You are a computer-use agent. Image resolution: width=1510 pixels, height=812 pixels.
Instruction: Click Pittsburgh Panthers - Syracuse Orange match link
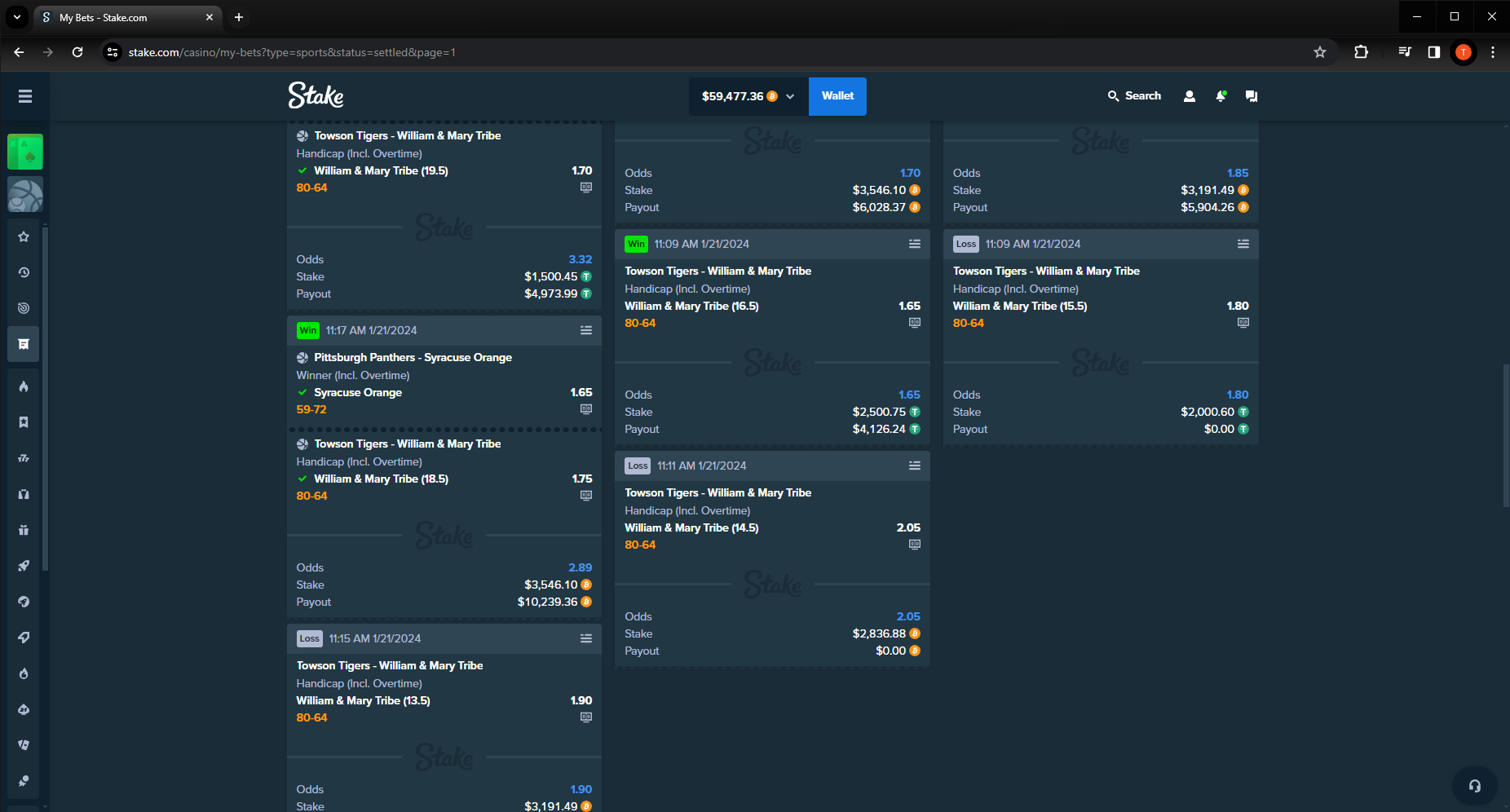point(413,357)
